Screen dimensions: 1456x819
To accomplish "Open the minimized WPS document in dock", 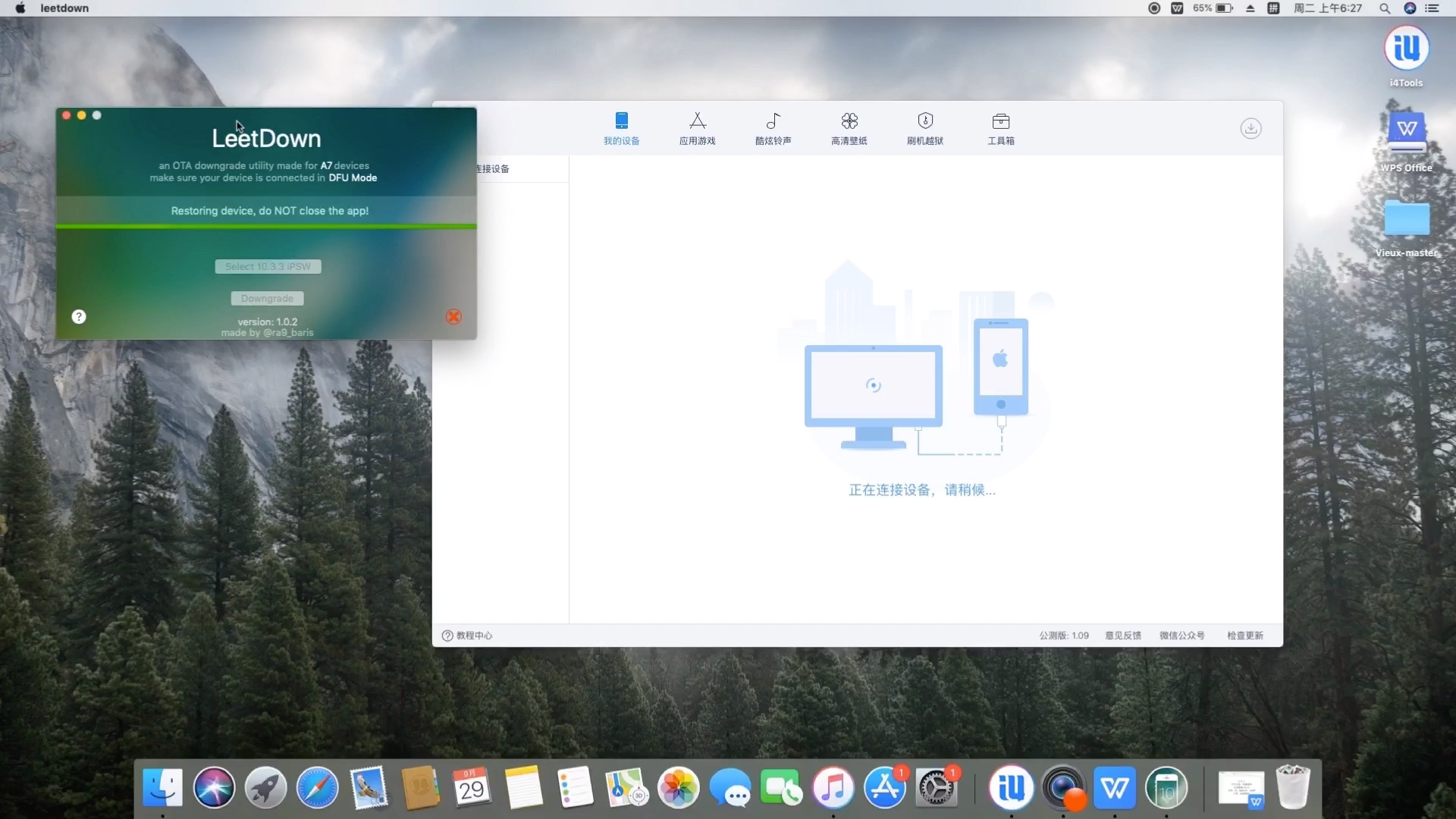I will [1241, 789].
